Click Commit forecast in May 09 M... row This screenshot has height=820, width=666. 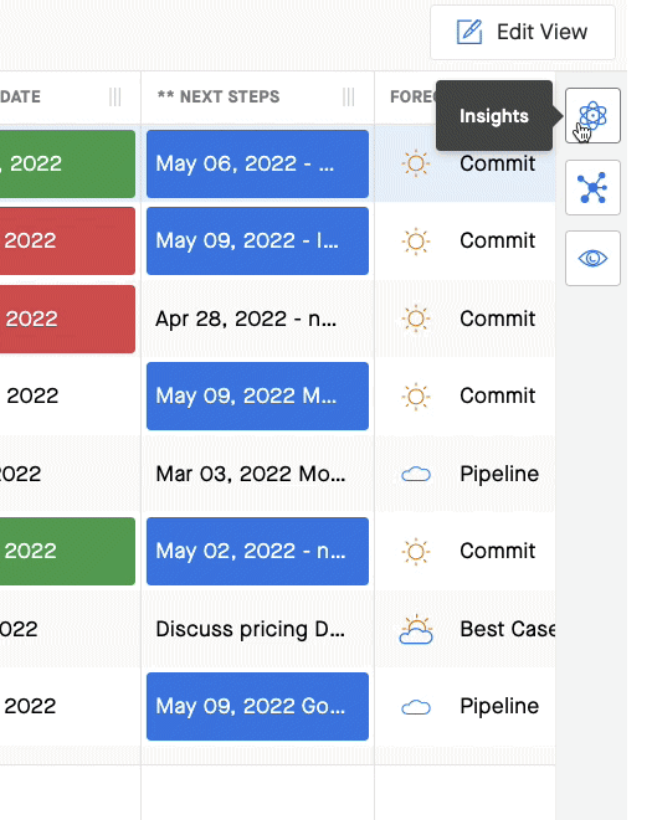497,396
